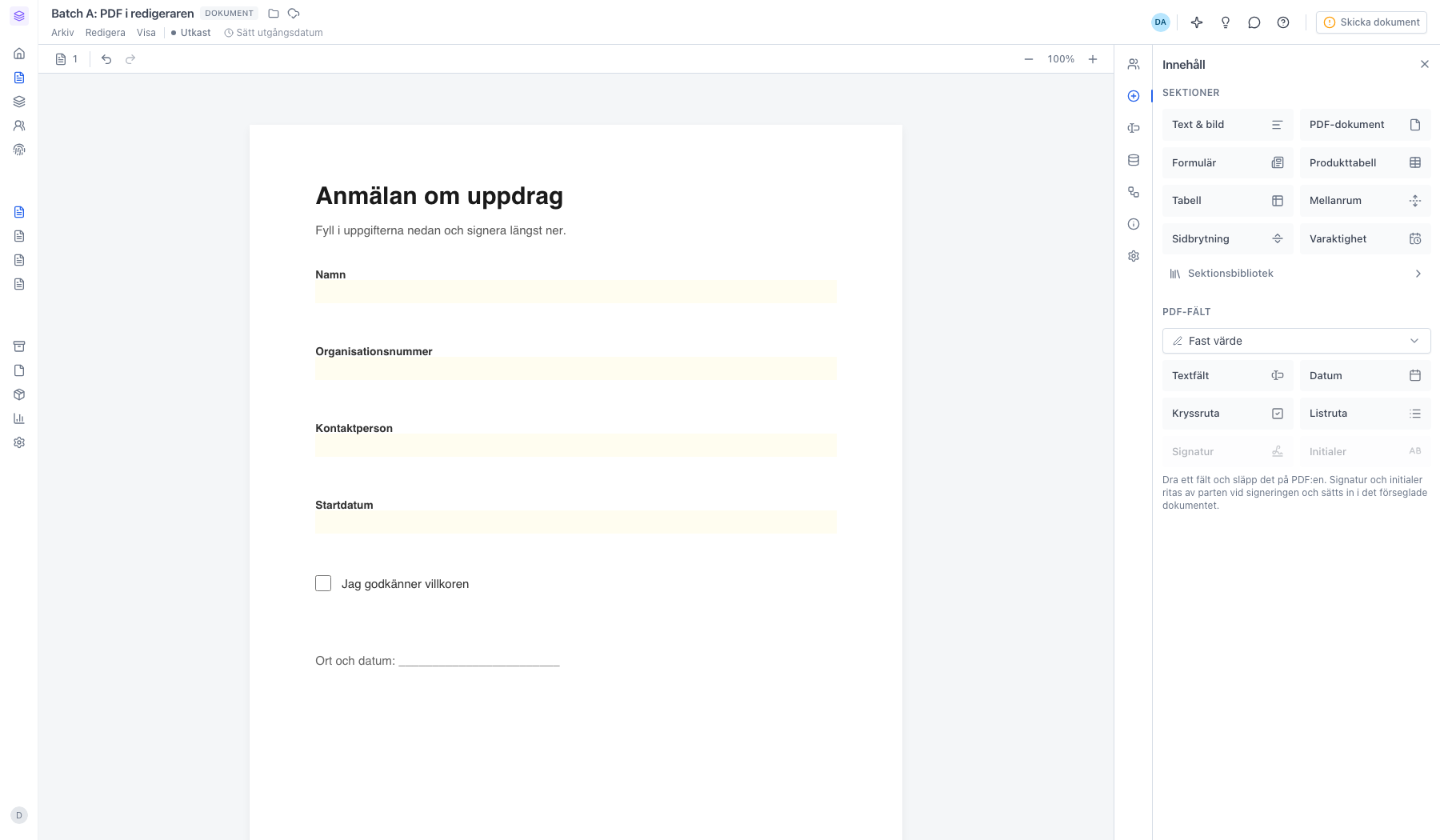Click the redo arrow icon
The image size is (1440, 840).
(x=130, y=59)
